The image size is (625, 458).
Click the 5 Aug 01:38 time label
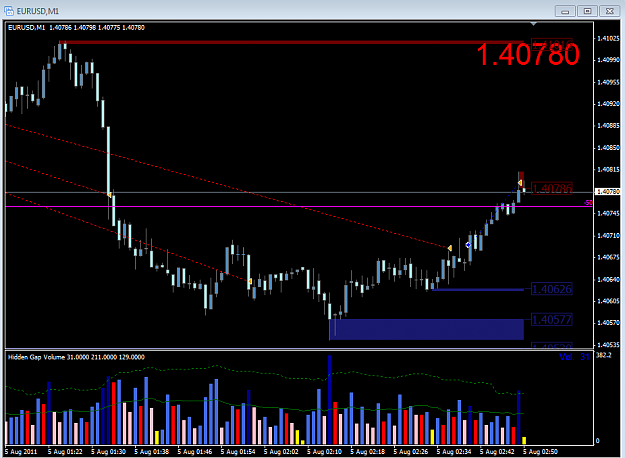pyautogui.click(x=151, y=452)
